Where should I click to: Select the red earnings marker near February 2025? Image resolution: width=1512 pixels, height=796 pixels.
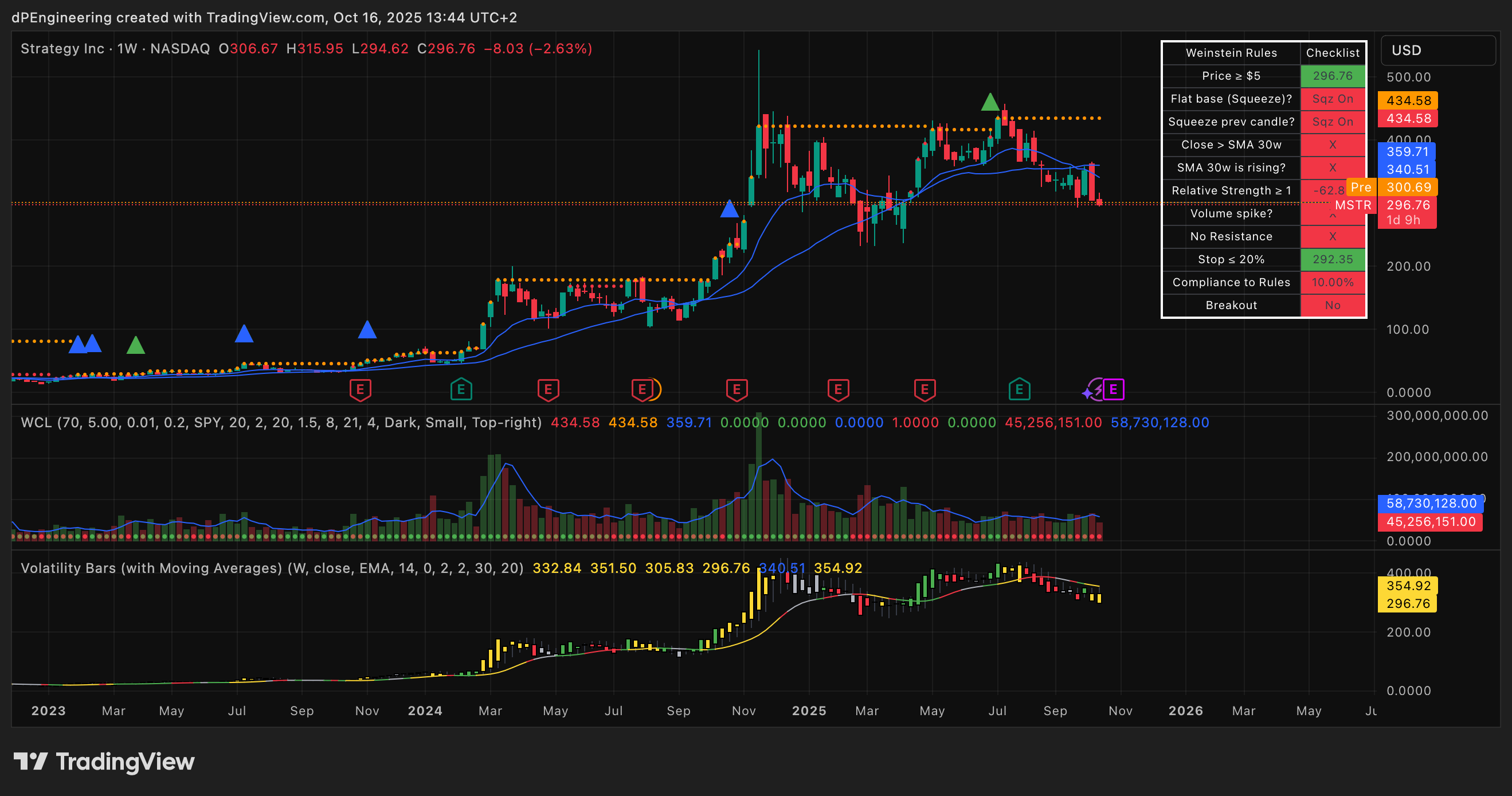pos(838,389)
